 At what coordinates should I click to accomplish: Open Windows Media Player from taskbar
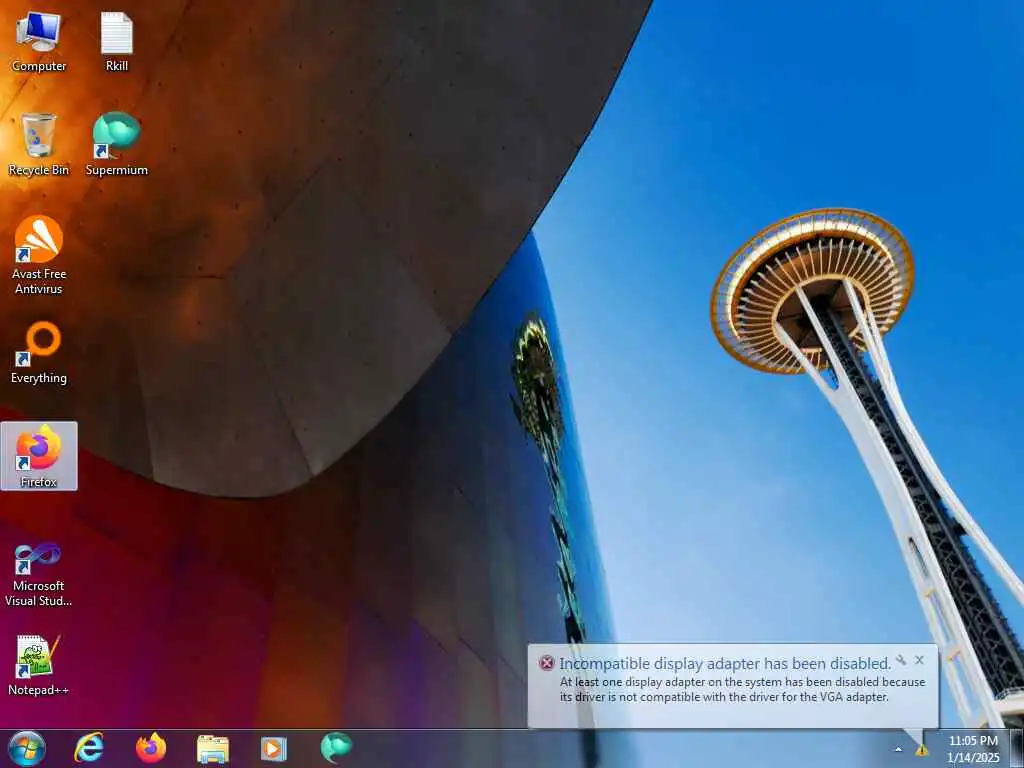(x=274, y=748)
